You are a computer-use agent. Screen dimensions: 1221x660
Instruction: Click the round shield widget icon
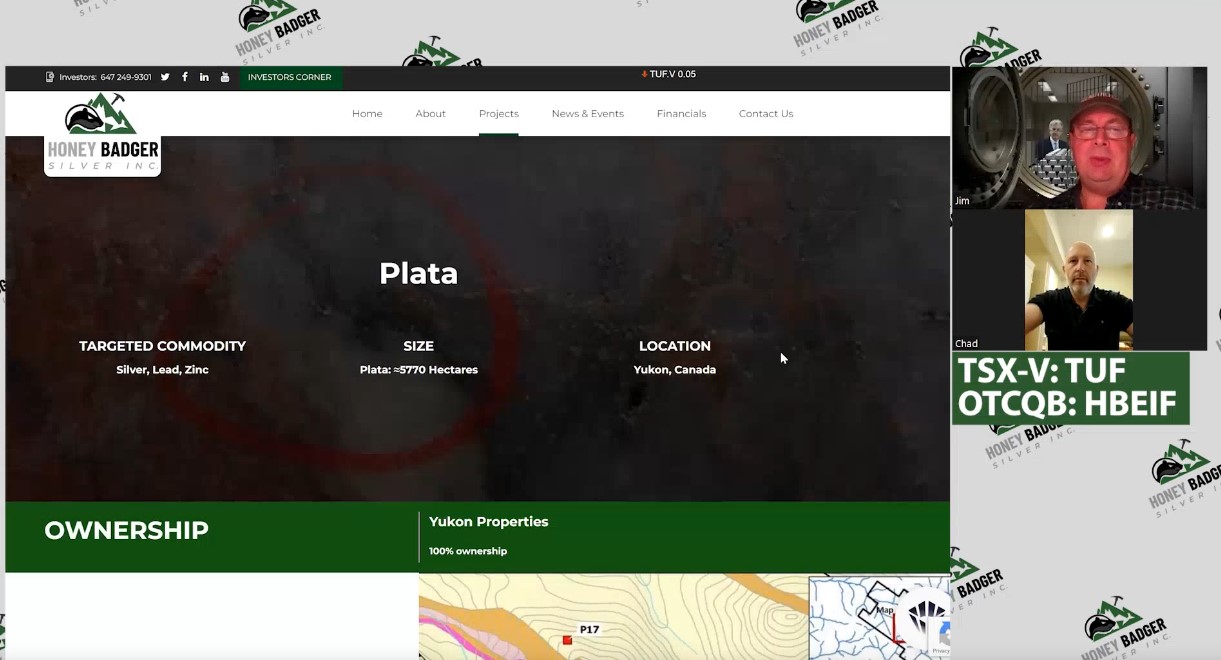922,614
